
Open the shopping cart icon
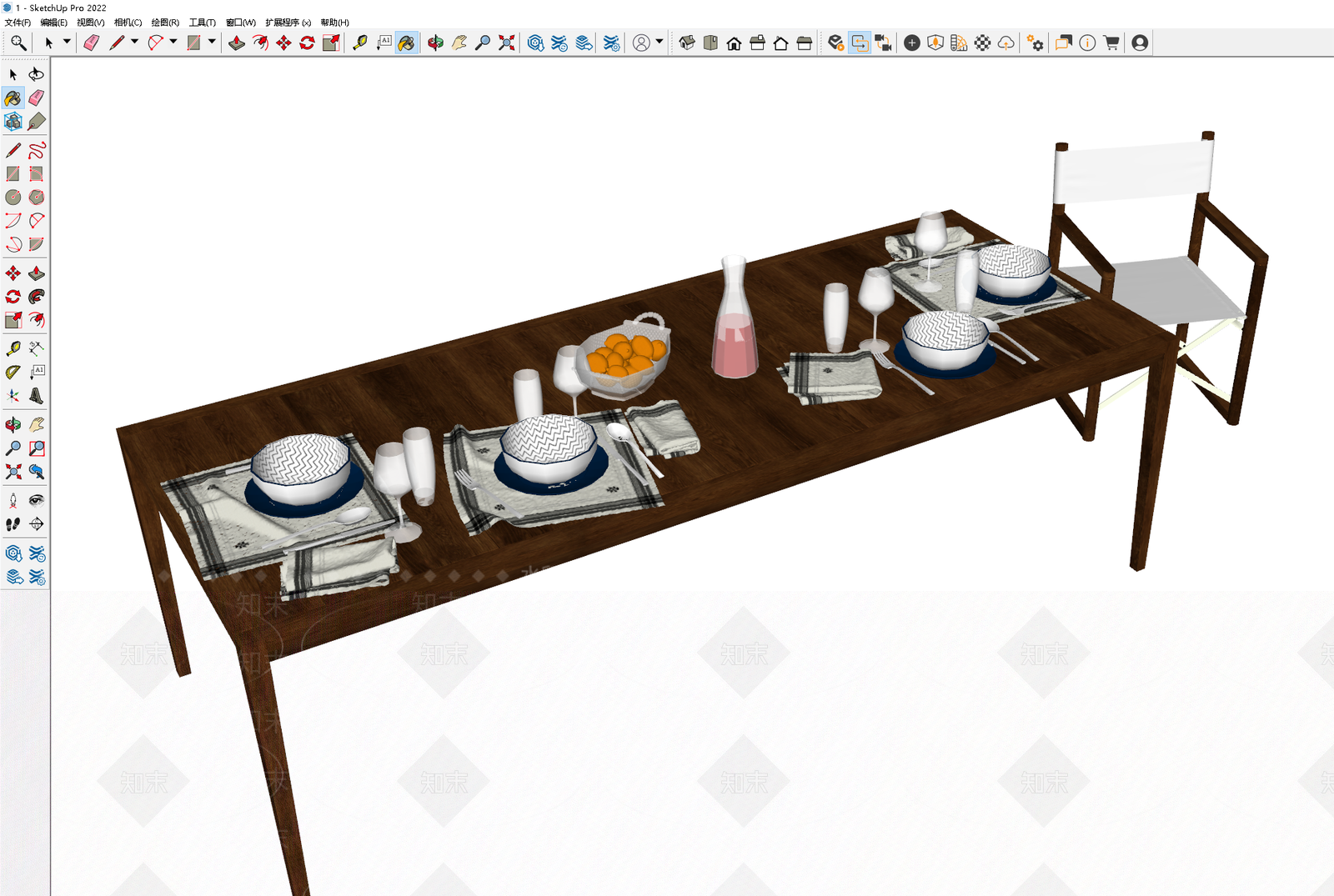click(1111, 43)
